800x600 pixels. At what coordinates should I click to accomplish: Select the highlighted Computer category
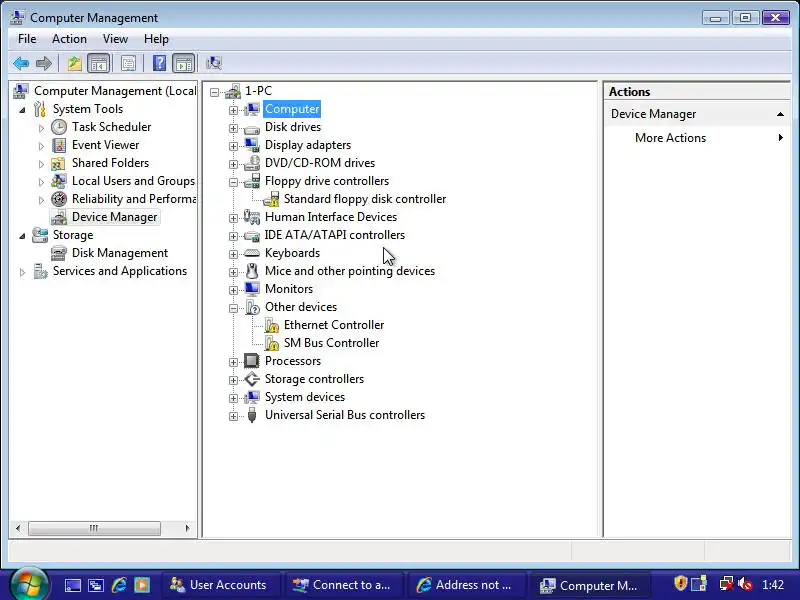(292, 109)
